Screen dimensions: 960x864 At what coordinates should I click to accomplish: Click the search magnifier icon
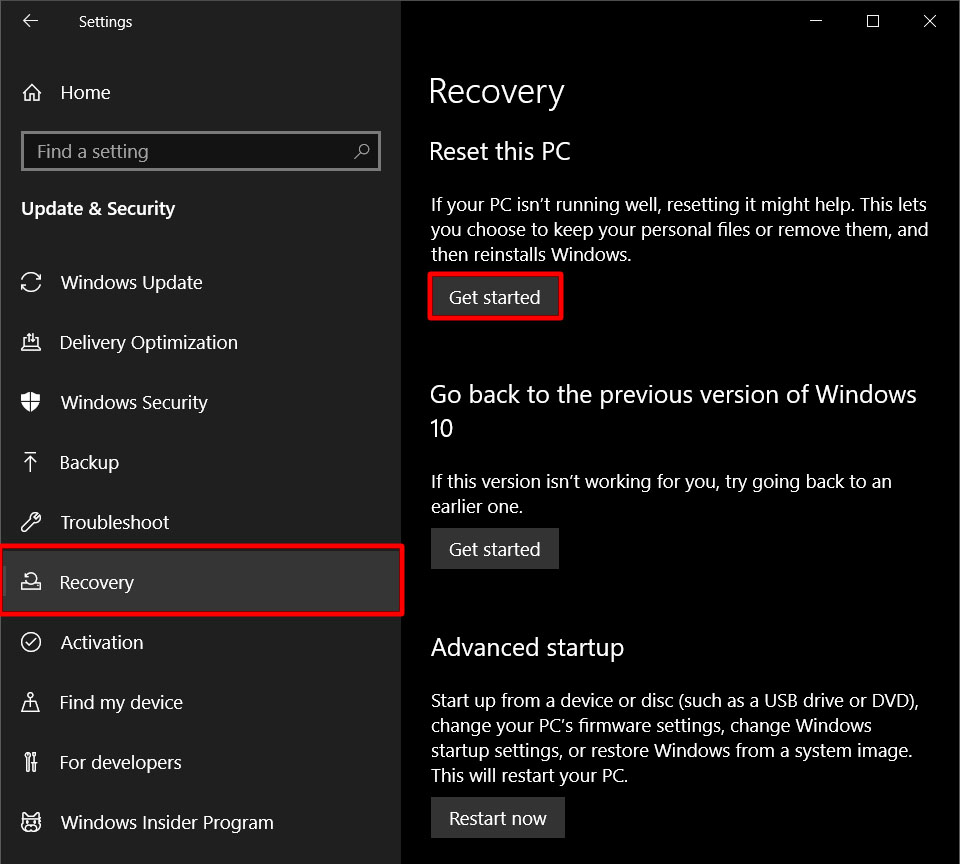pos(361,152)
